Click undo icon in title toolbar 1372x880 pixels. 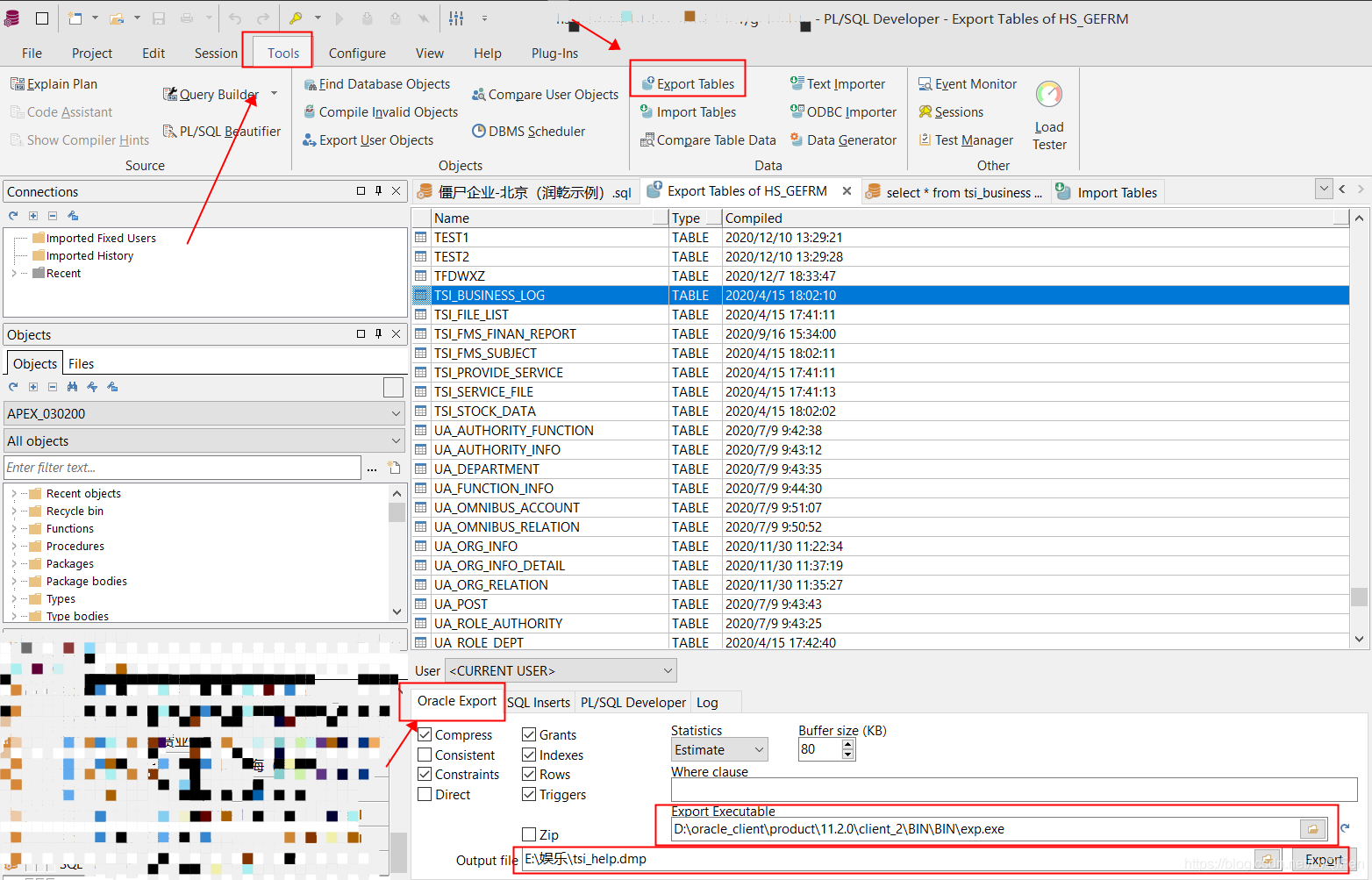coord(234,18)
